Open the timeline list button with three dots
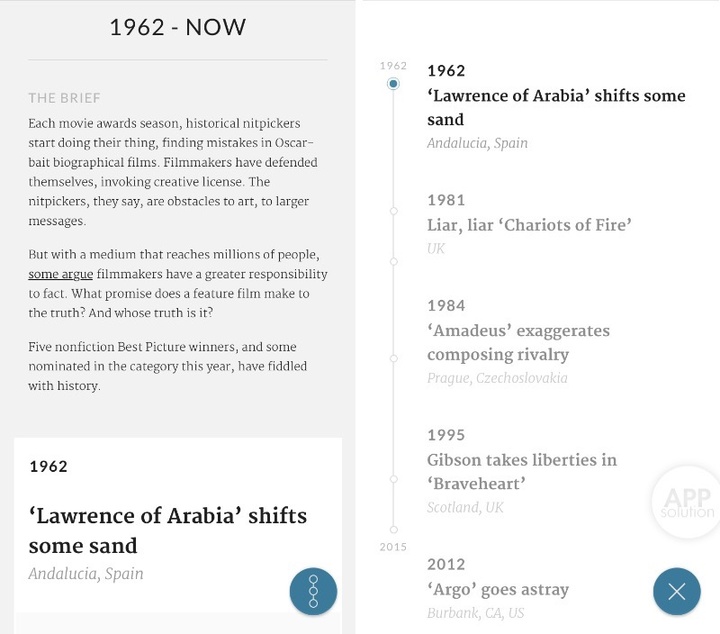The height and width of the screenshot is (634, 720). [x=313, y=592]
